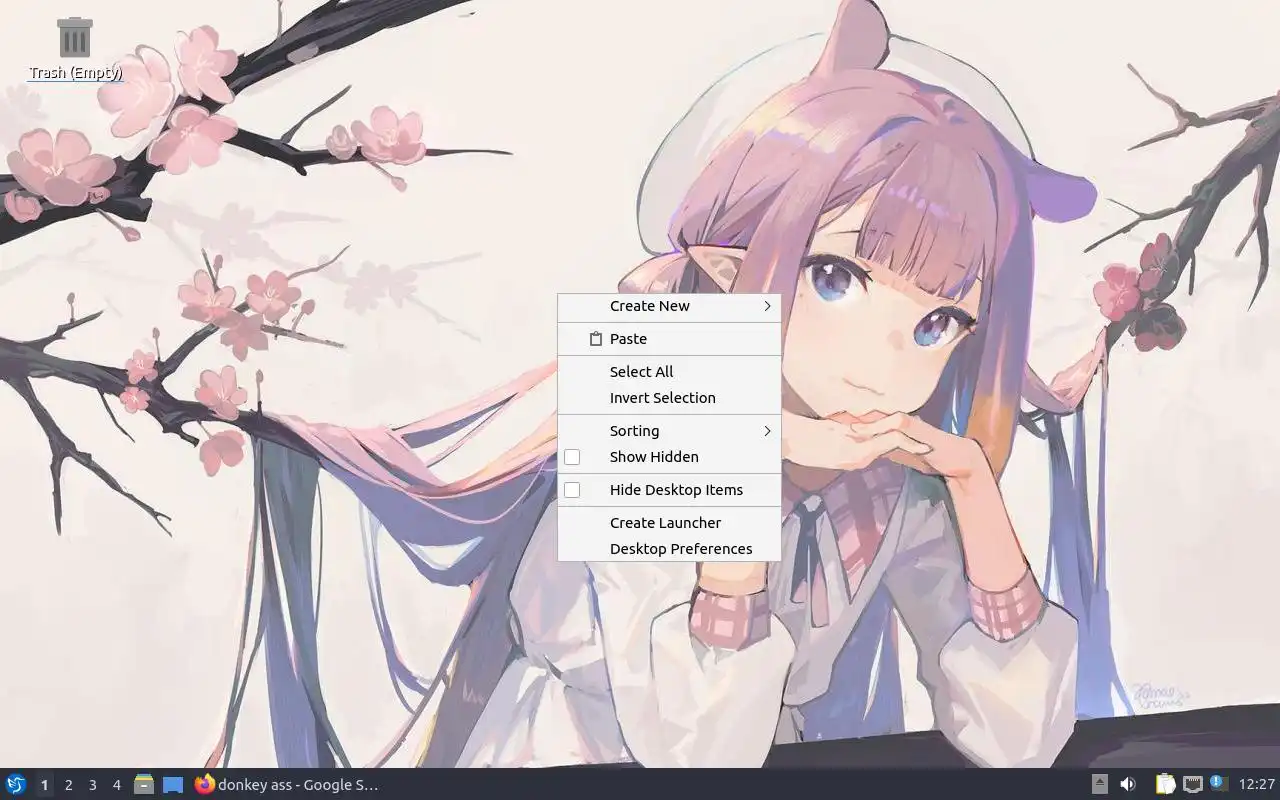Click the Firefox icon in the taskbar

[x=205, y=784]
